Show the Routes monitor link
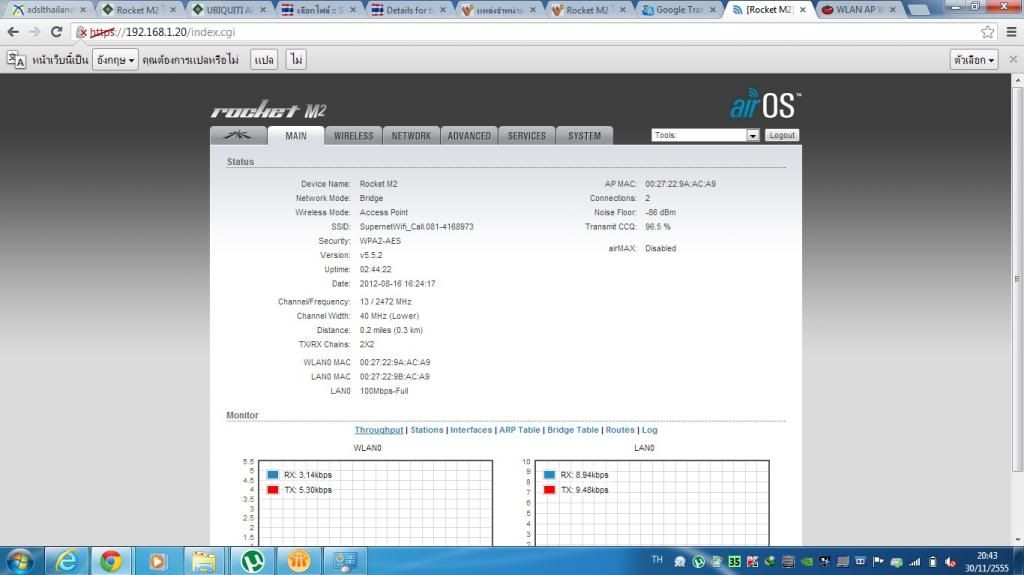 tap(620, 430)
